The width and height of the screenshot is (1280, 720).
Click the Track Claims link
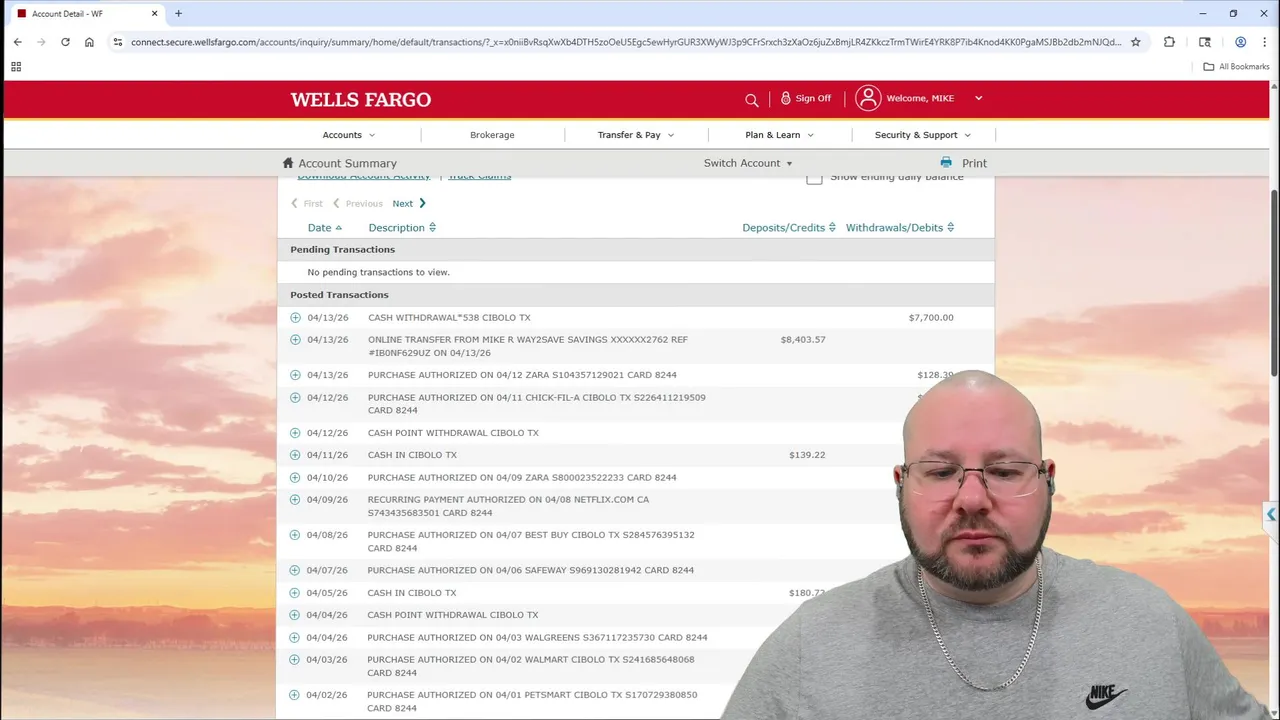[479, 177]
